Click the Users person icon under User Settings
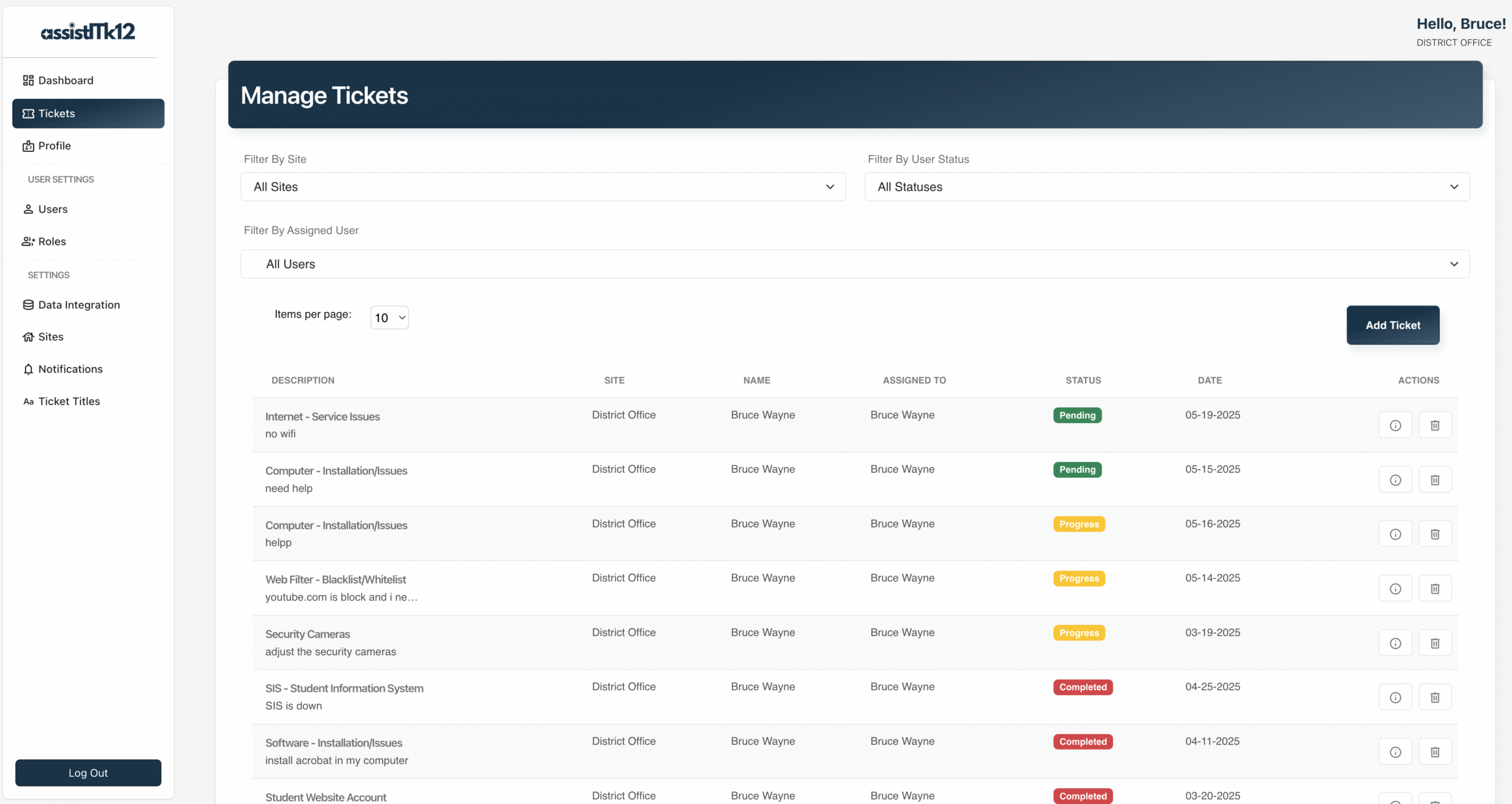This screenshot has width=1512, height=804. pos(28,209)
